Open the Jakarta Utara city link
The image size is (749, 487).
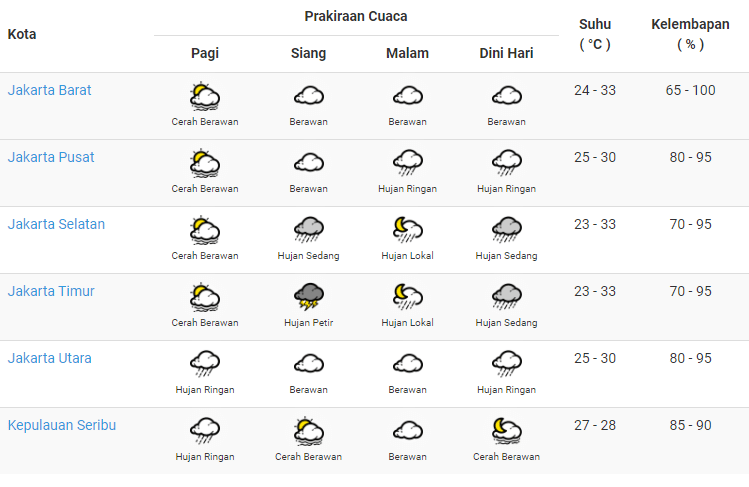(50, 358)
